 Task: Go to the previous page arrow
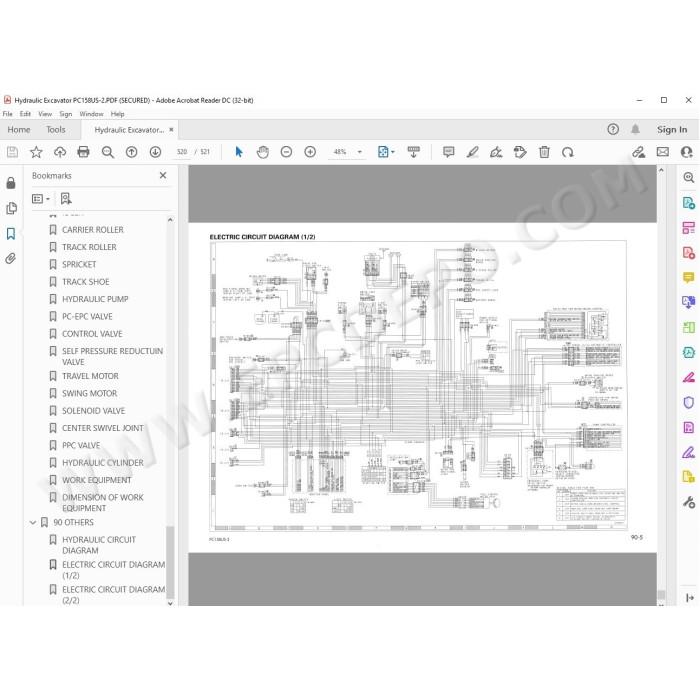pos(131,152)
